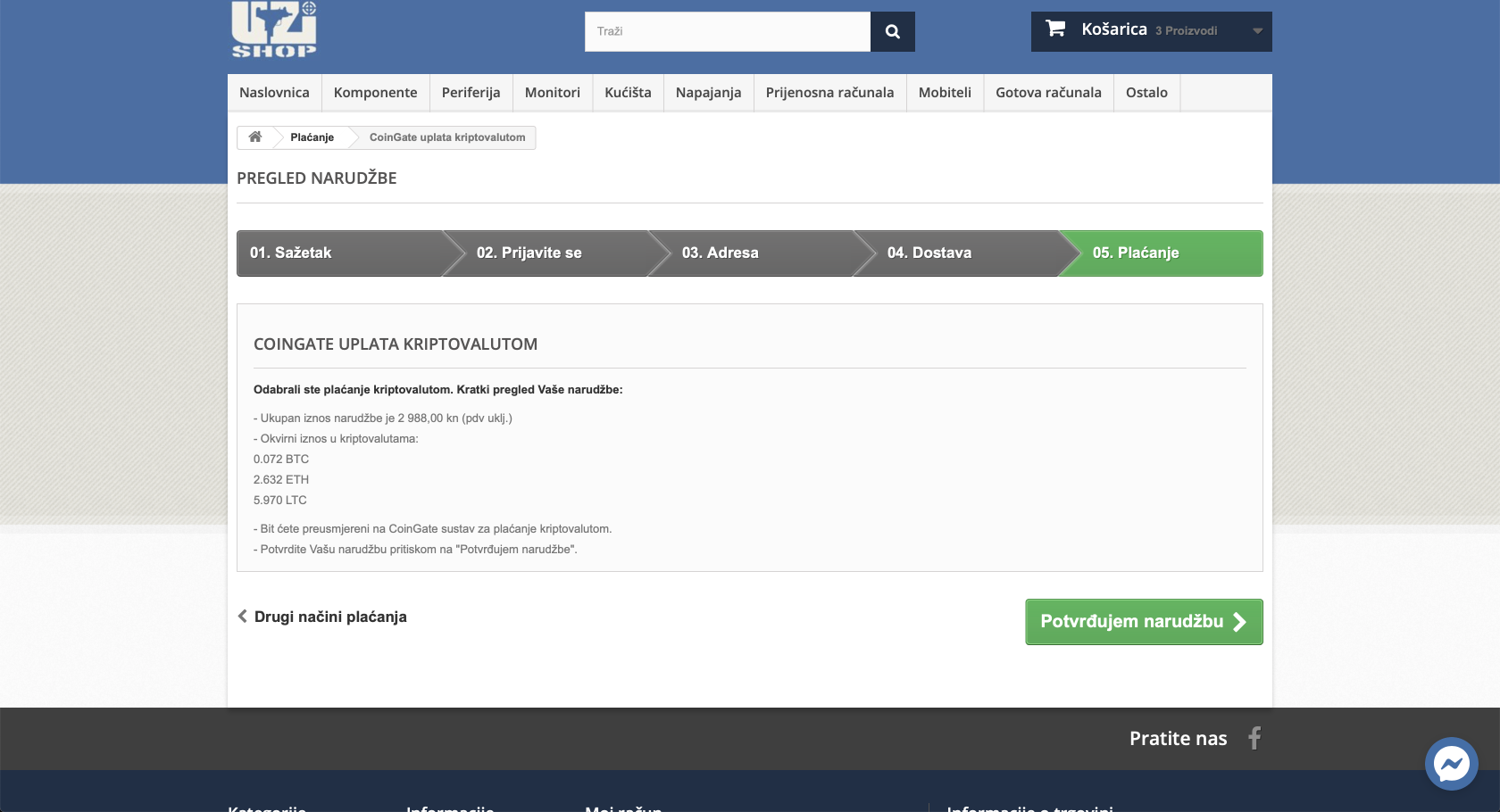Focus the Traži search field
1500x812 pixels.
[x=728, y=31]
